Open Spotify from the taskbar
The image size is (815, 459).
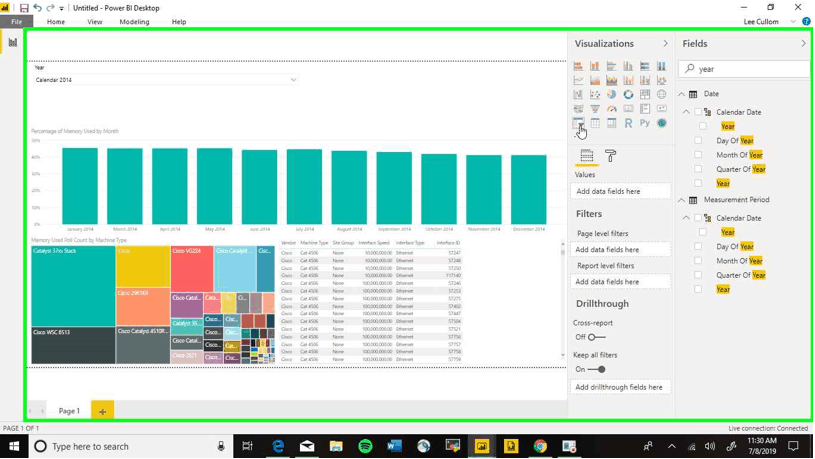(x=365, y=446)
